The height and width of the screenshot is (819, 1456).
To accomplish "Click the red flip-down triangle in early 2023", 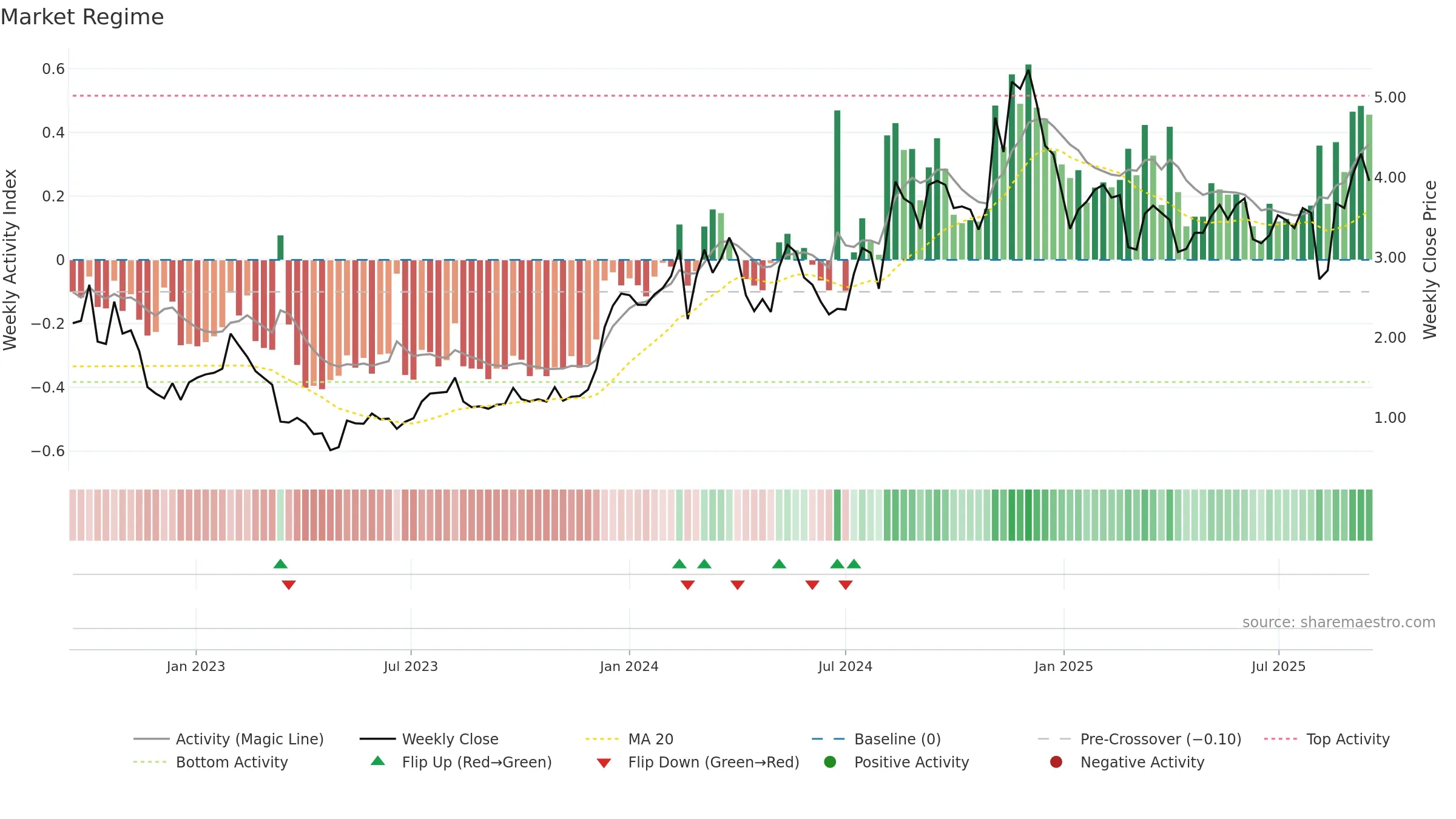I will [x=289, y=585].
